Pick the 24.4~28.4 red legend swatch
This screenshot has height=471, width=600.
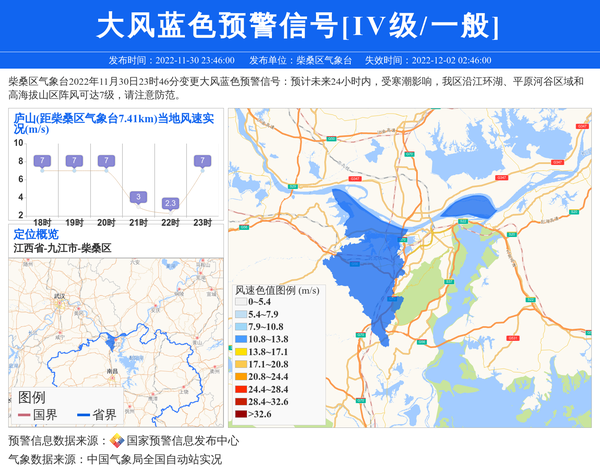[240, 389]
